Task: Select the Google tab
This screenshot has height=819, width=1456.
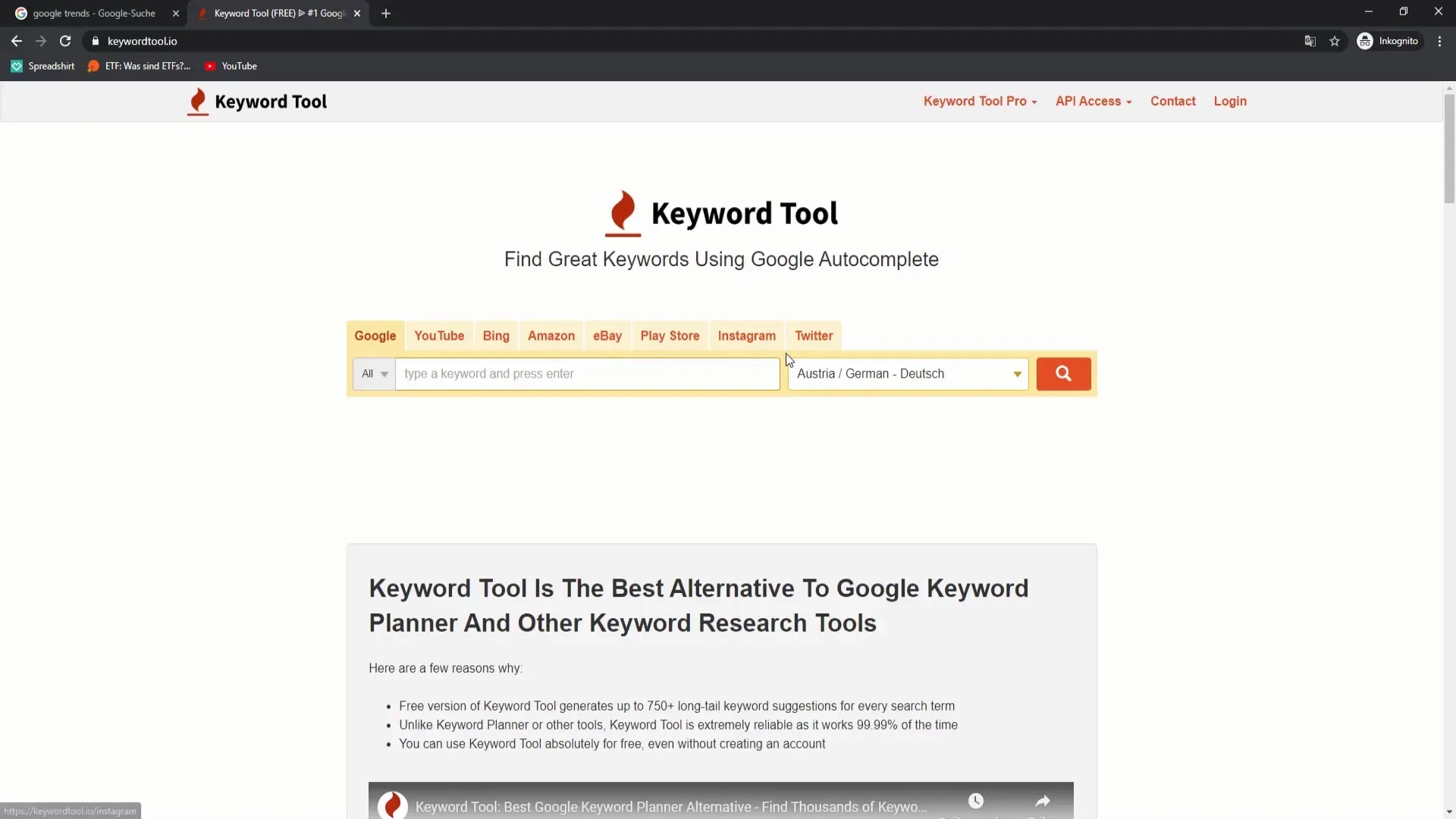Action: [x=375, y=336]
